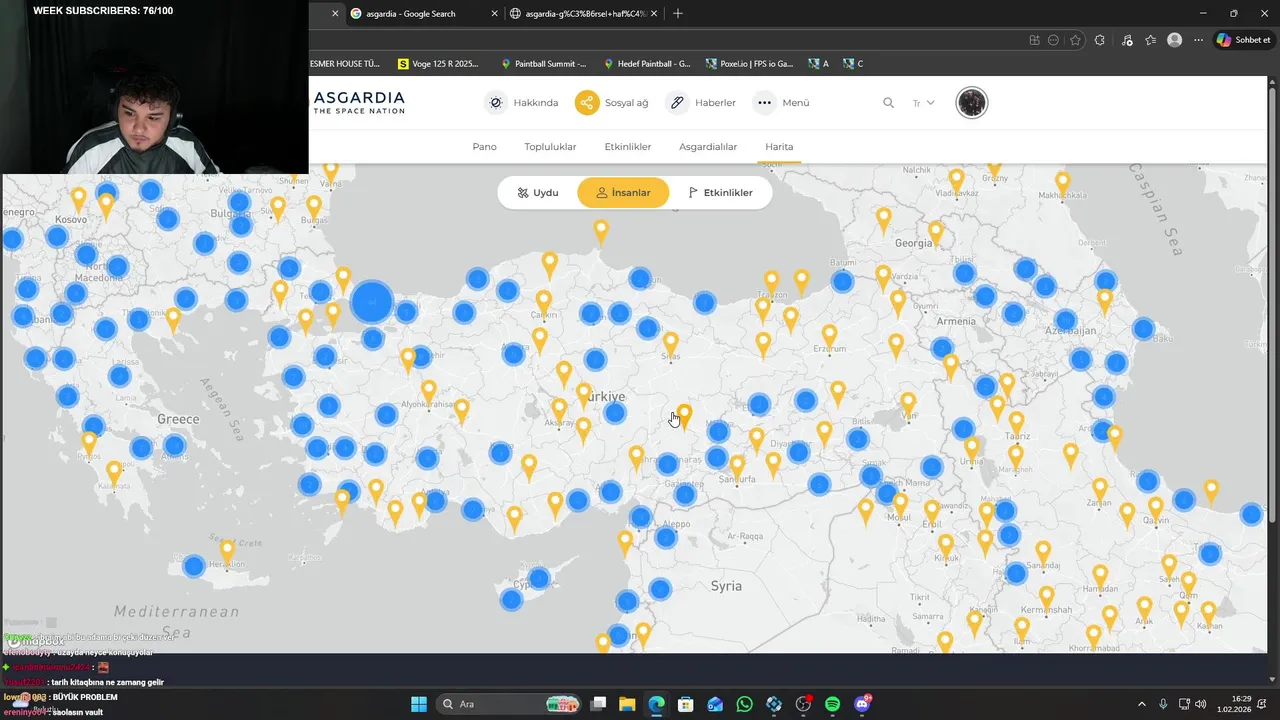Open the Asgardialılar tab
The image size is (1280, 720).
708,147
